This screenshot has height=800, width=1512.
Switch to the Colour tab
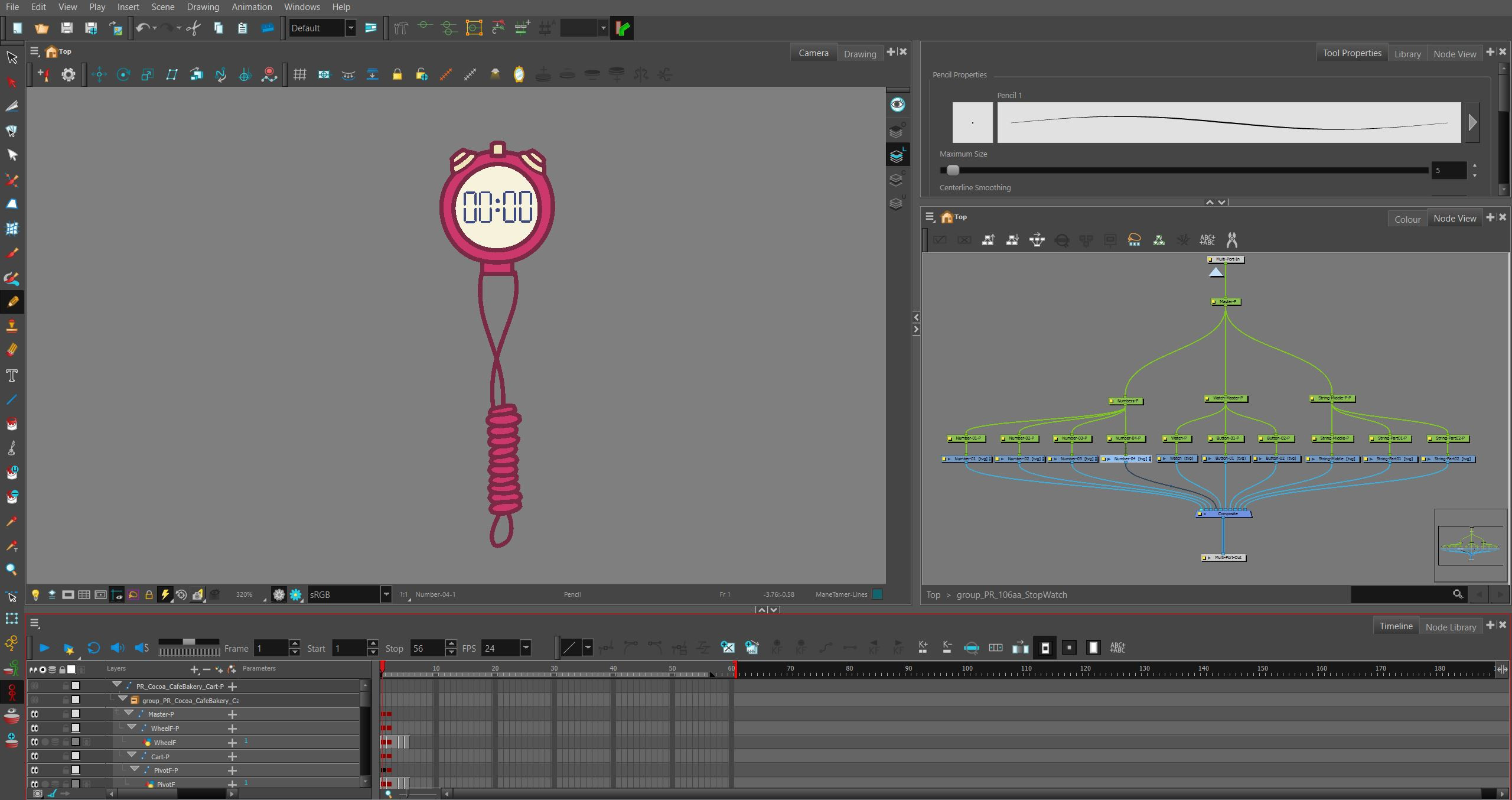[1407, 219]
